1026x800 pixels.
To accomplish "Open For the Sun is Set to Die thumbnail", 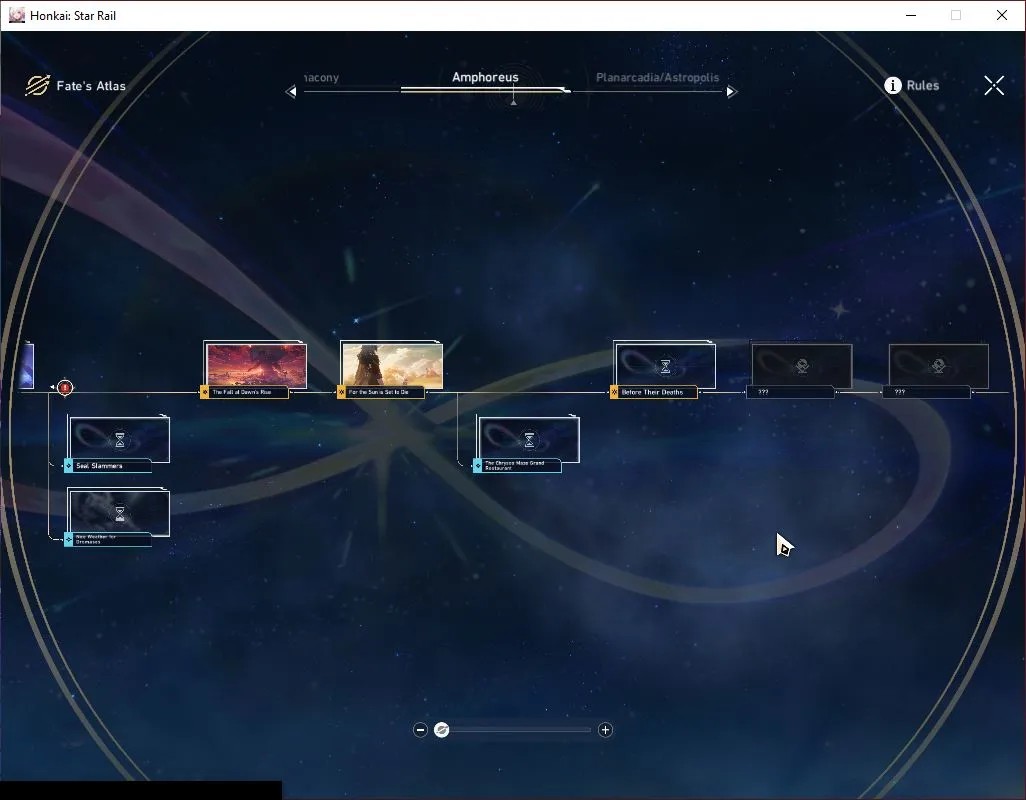I will pyautogui.click(x=392, y=365).
